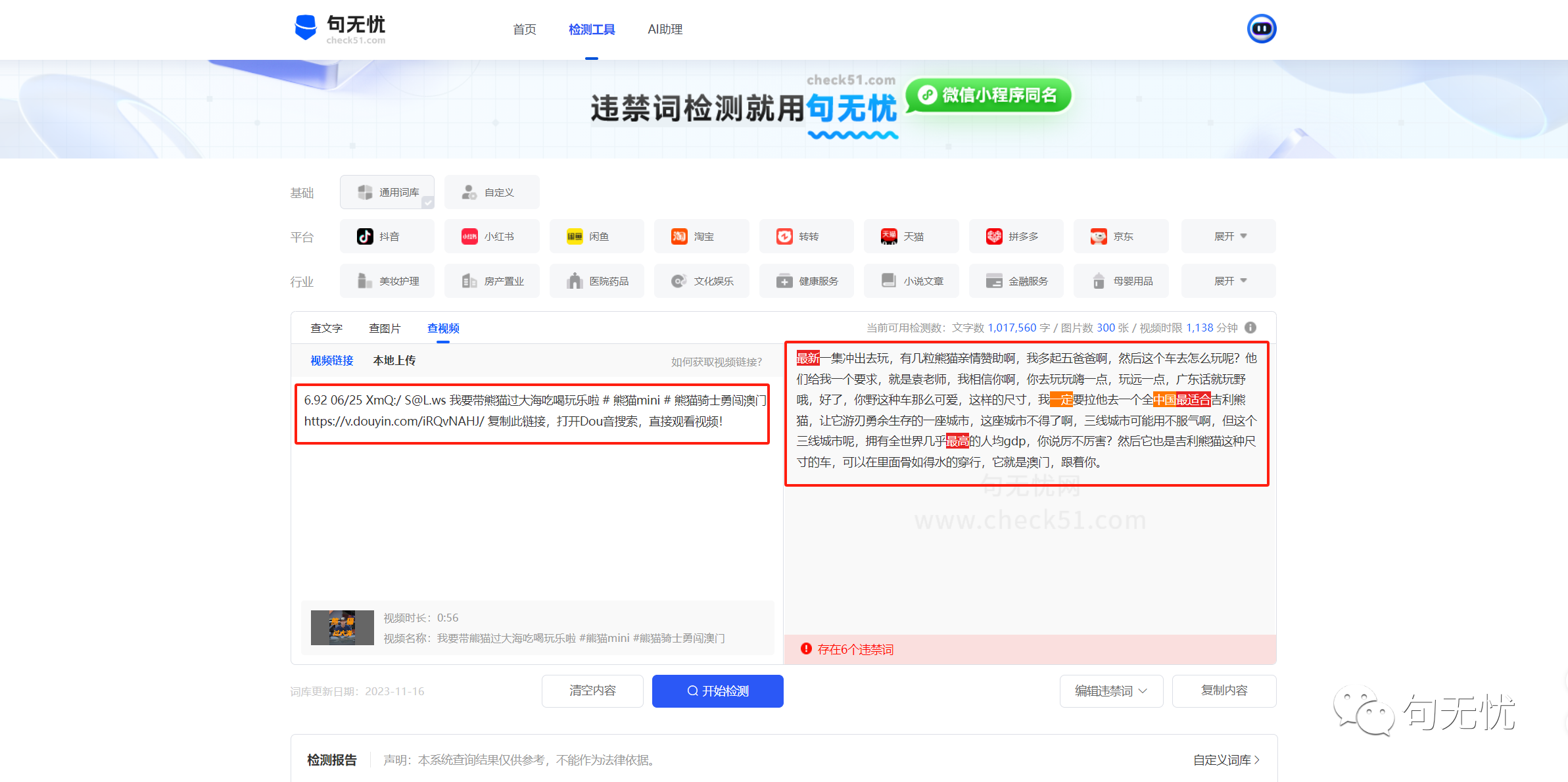
Task: Click the WeChat mini-program icon in banner
Action: pos(927,95)
